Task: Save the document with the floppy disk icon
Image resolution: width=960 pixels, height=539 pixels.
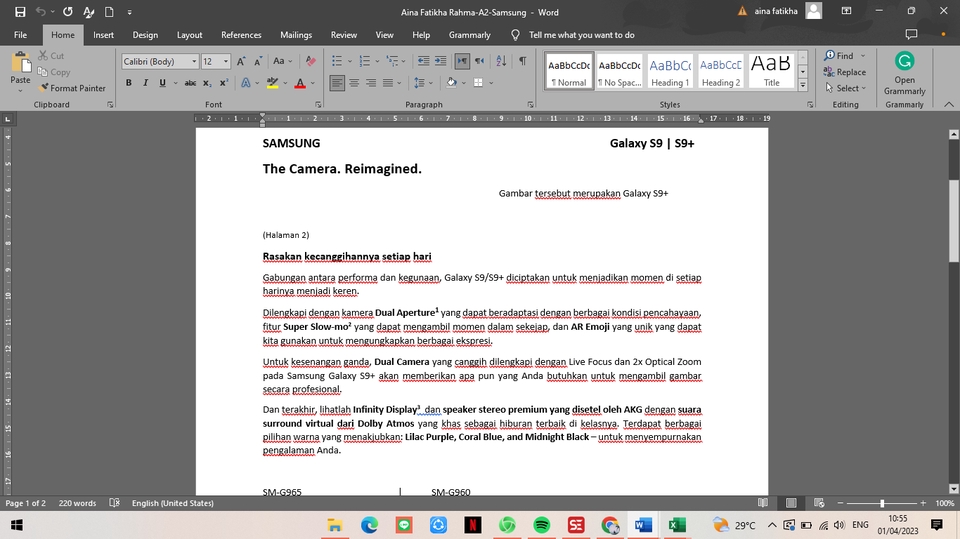Action: point(20,12)
